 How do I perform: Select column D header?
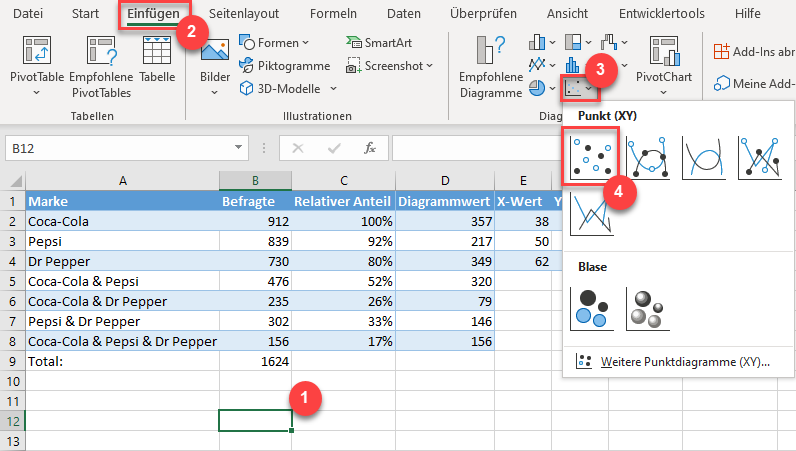(x=445, y=181)
